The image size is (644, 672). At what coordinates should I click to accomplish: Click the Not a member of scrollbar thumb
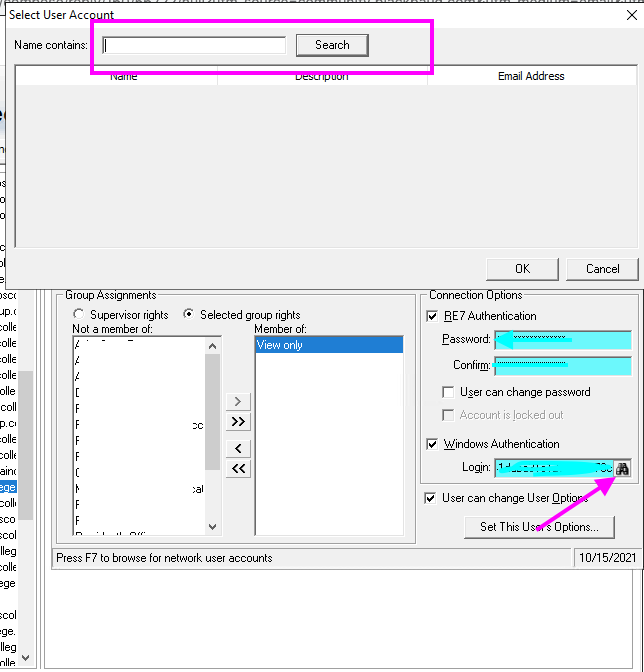[213, 412]
